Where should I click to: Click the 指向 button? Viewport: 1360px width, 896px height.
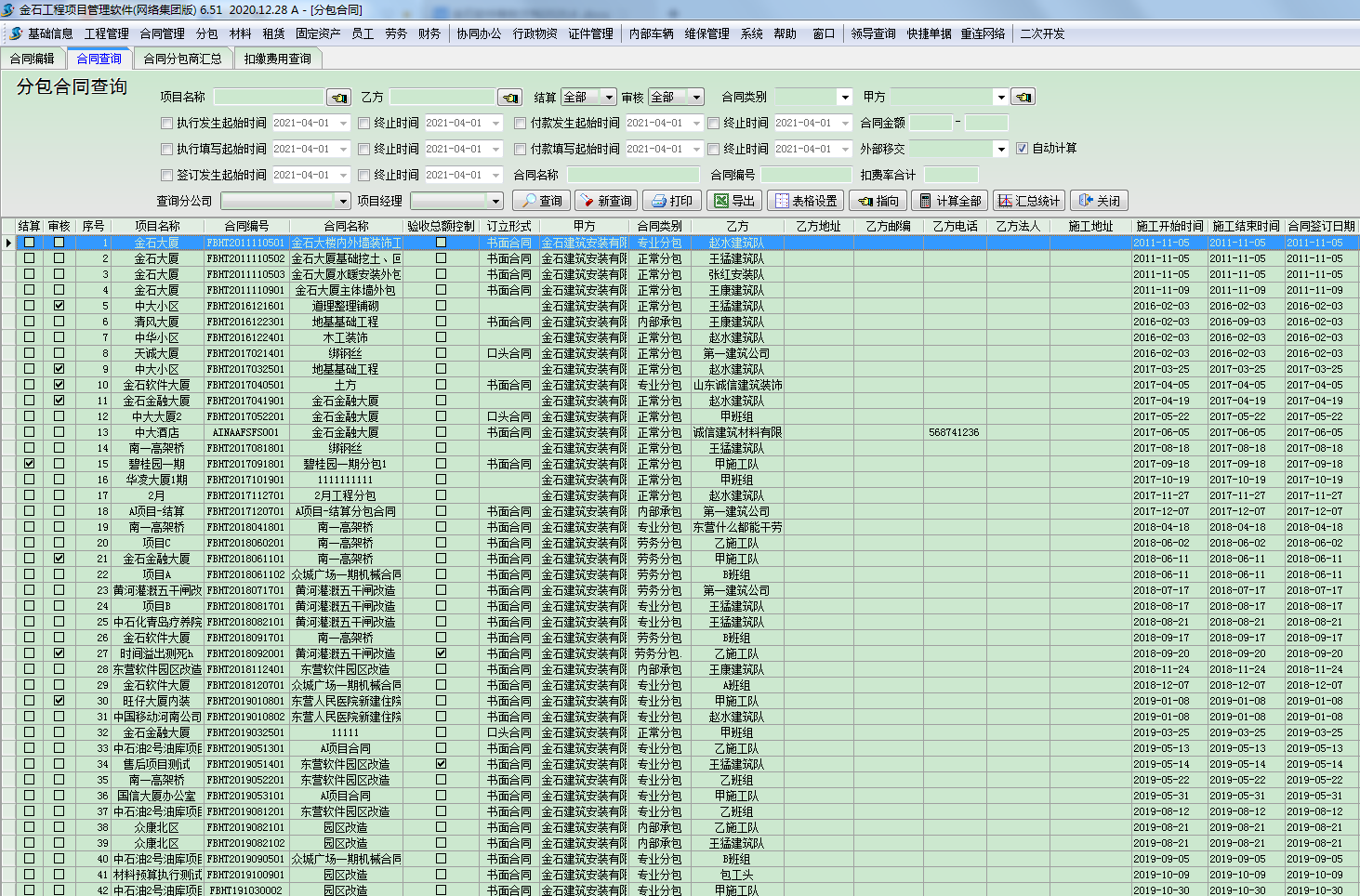tap(878, 201)
